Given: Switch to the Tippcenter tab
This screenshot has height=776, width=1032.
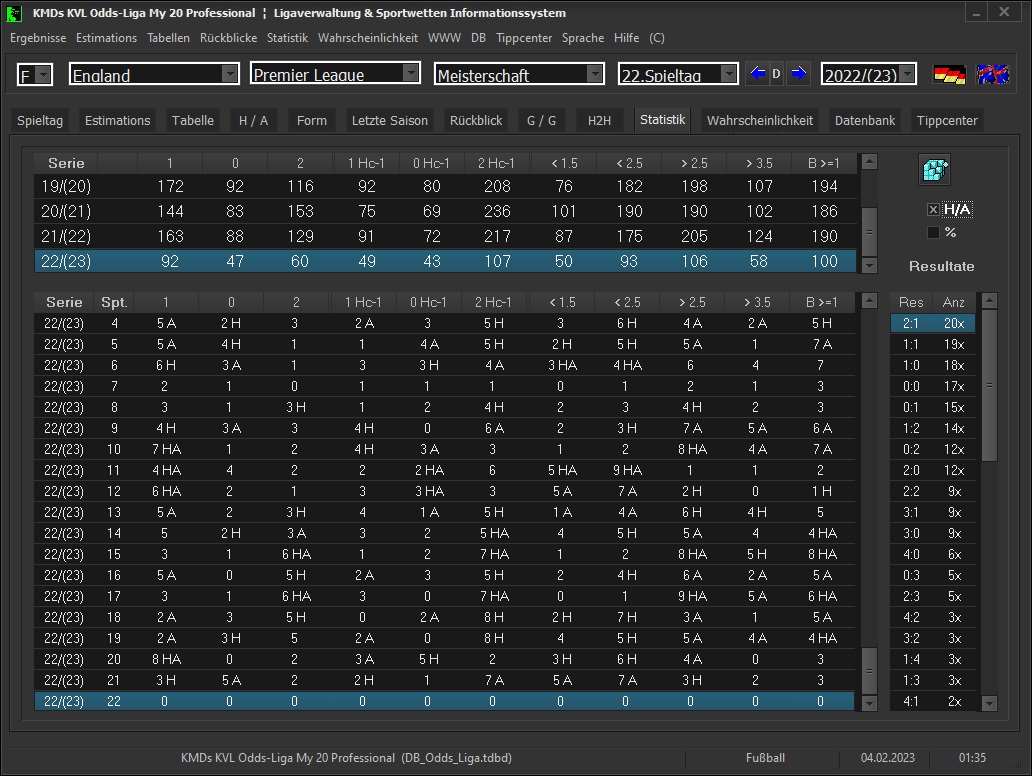Looking at the screenshot, I should click(947, 120).
